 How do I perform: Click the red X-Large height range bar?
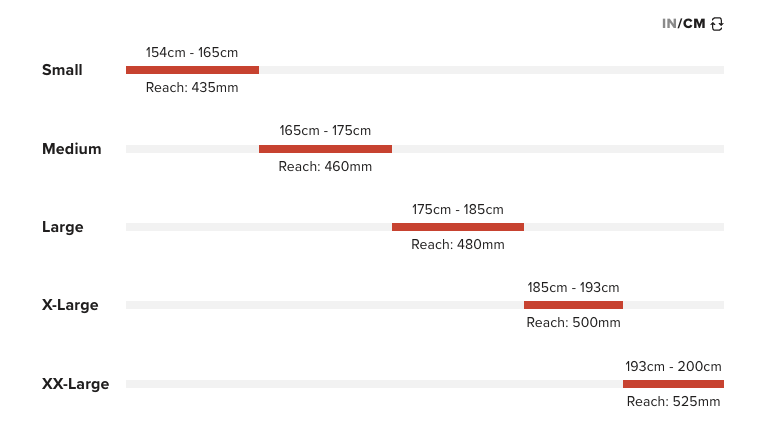[573, 305]
